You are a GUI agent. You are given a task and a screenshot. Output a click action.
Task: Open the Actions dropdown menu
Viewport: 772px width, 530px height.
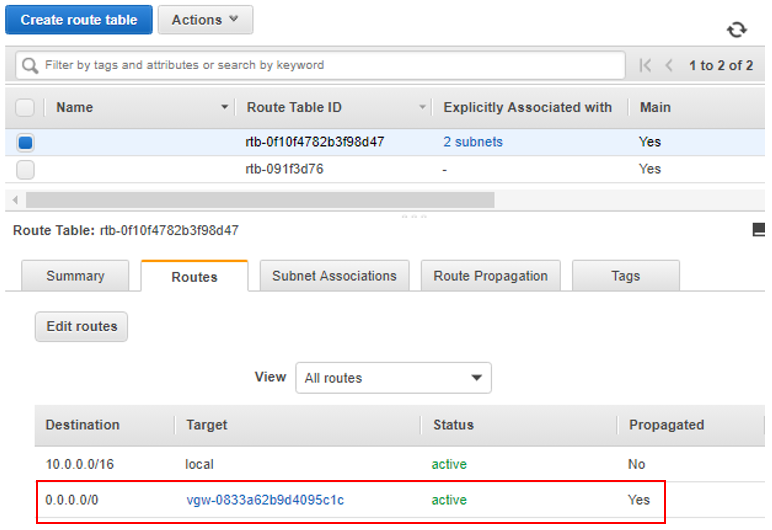point(205,20)
